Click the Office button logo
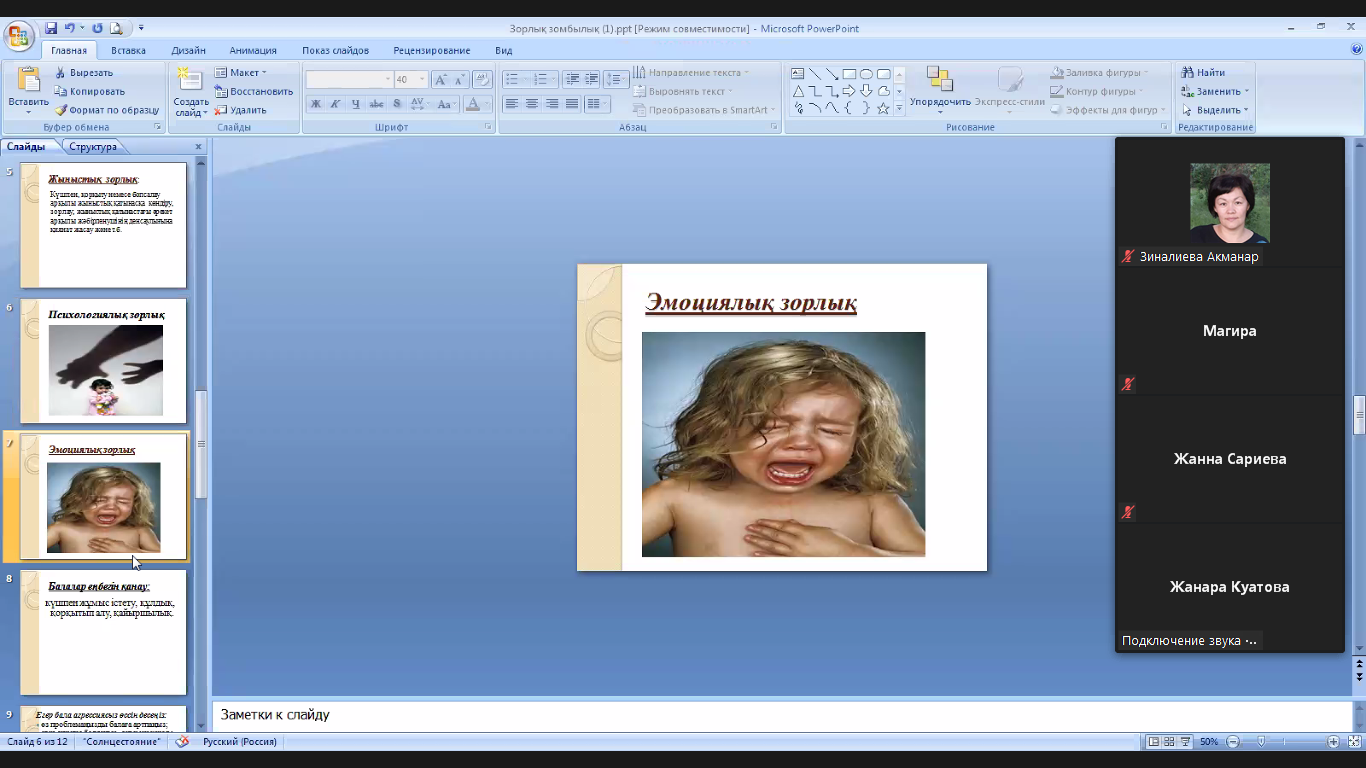Screen dimensions: 1366x768 pos(18,37)
